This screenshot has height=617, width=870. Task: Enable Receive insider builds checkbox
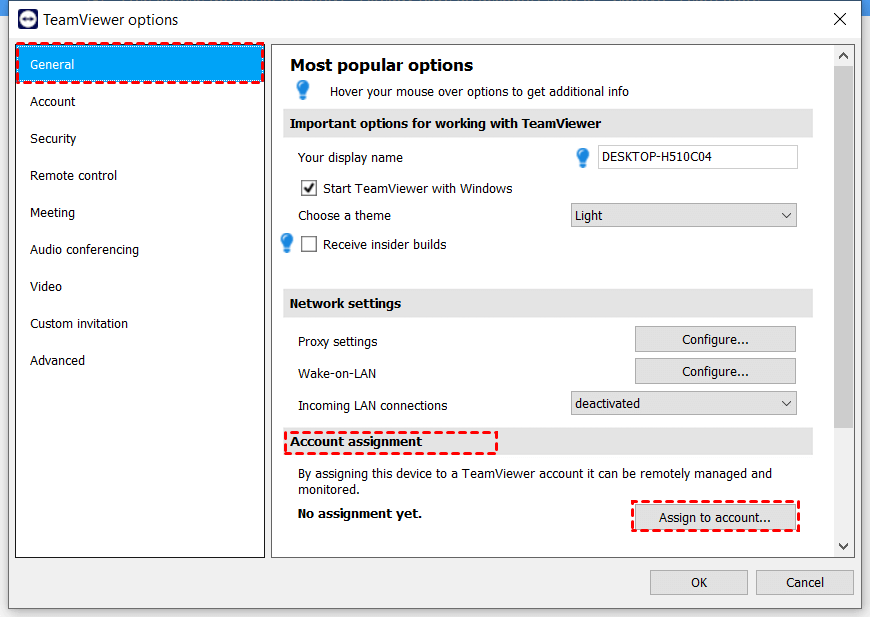click(x=309, y=244)
